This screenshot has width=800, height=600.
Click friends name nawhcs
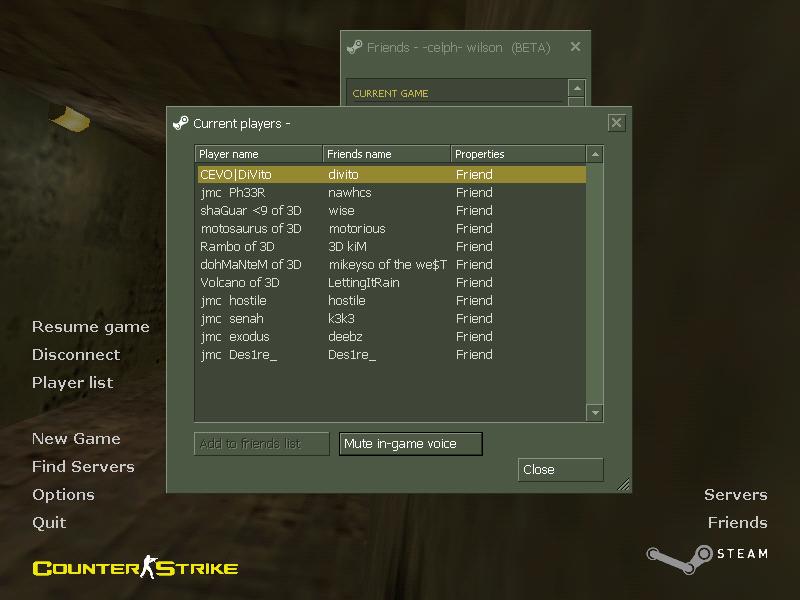[349, 192]
